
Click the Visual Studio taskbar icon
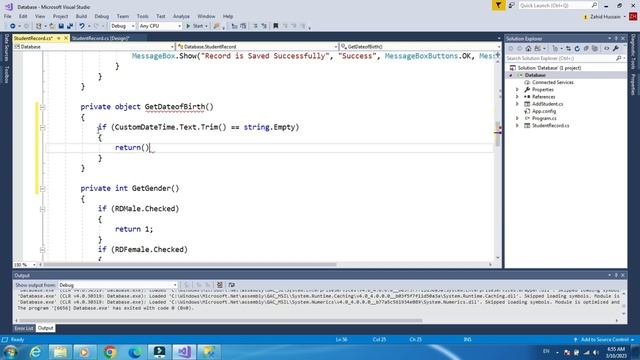(184, 352)
